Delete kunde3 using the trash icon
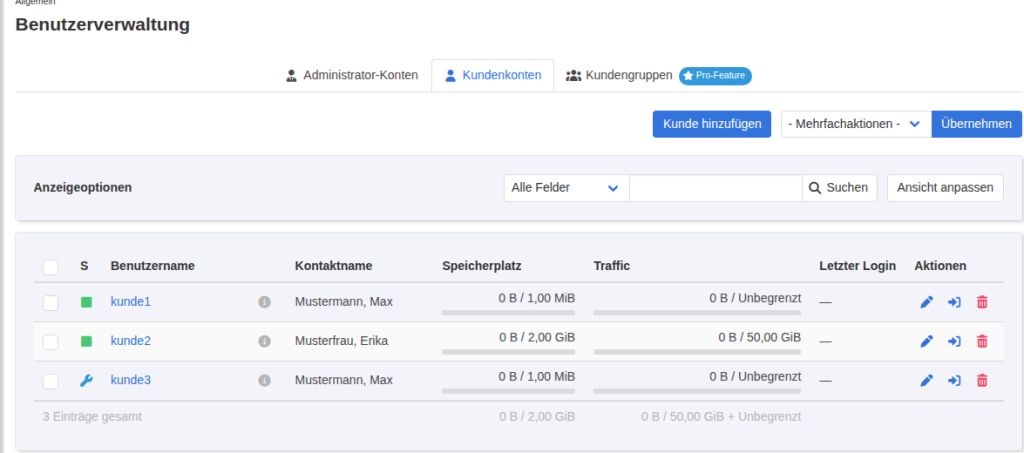Viewport: 1024px width, 453px height. tap(982, 381)
